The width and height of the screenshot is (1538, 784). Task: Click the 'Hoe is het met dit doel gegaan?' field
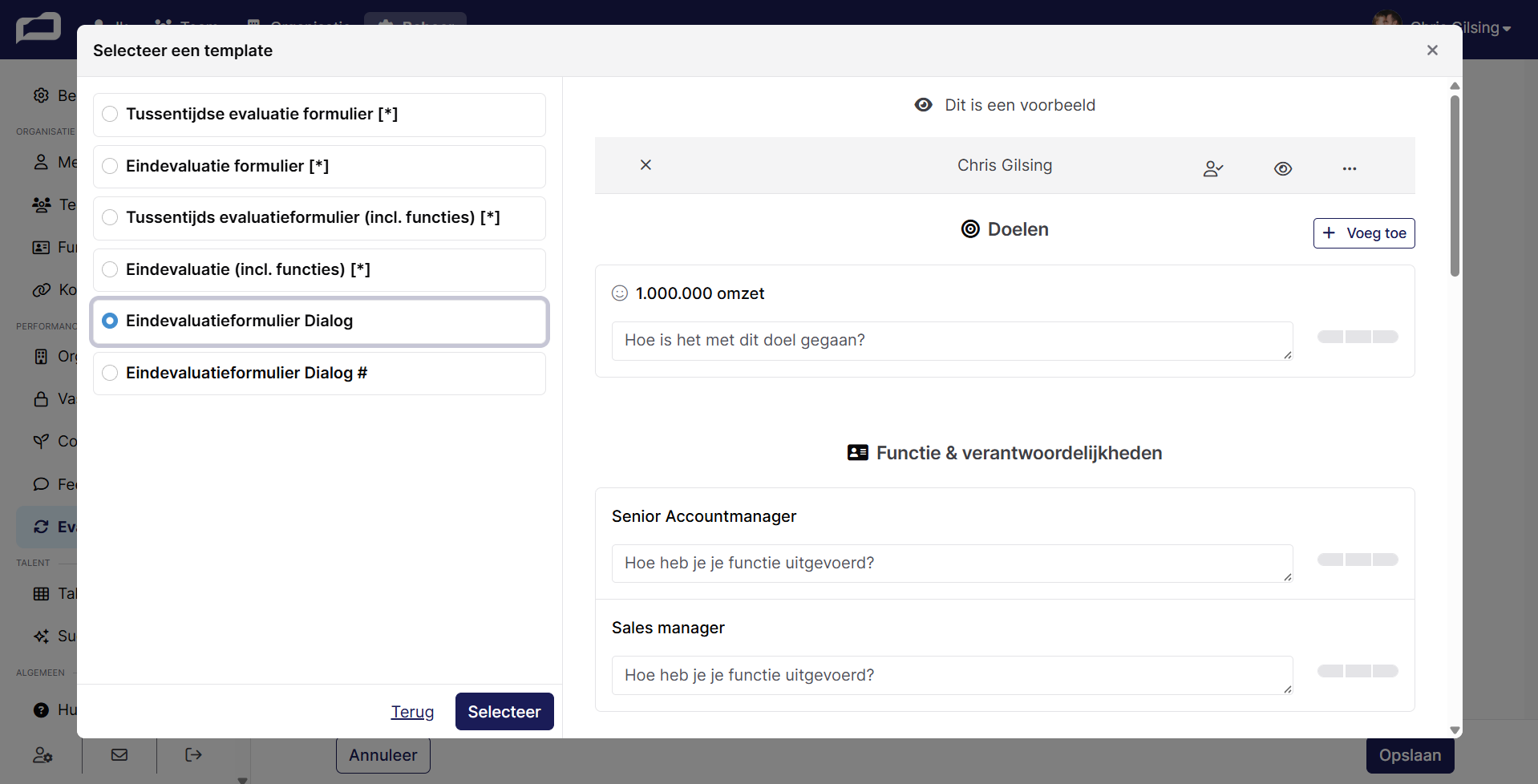(952, 341)
